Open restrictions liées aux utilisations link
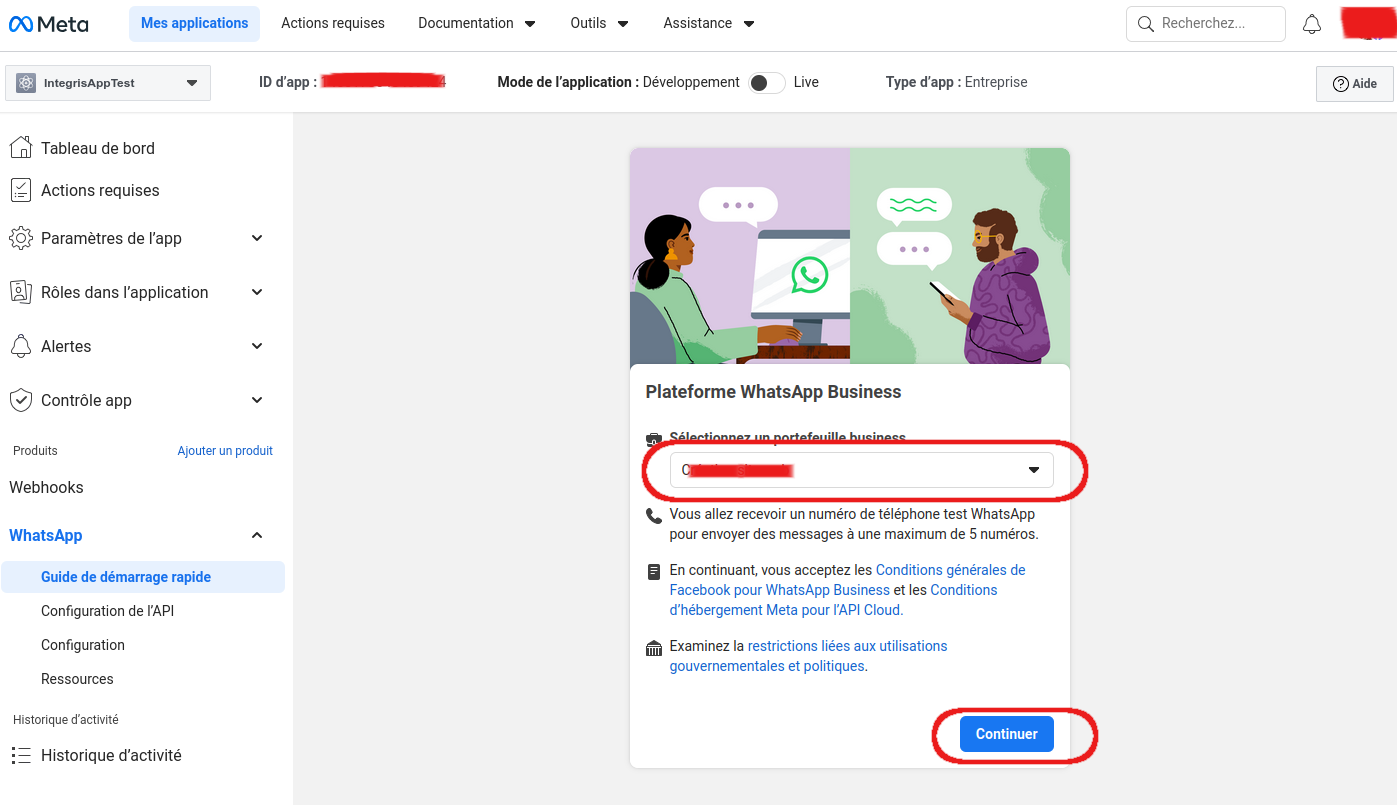The width and height of the screenshot is (1397, 805). 808,656
